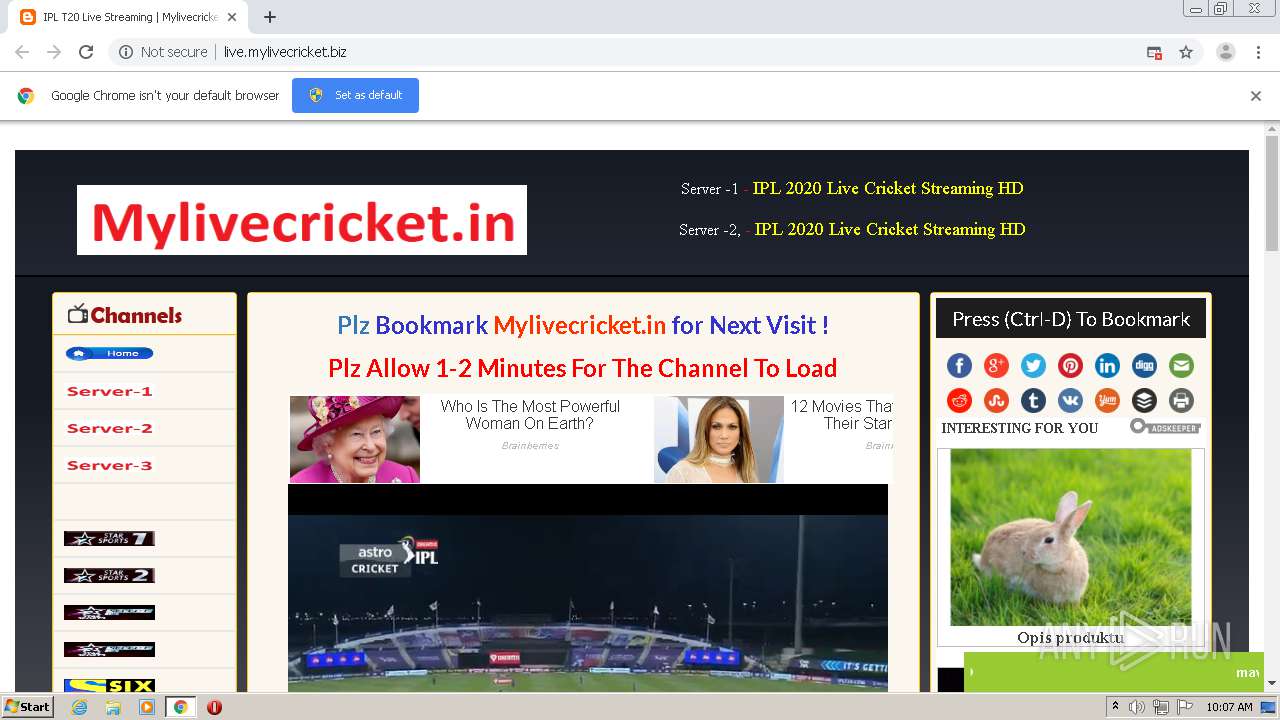Image resolution: width=1280 pixels, height=720 pixels.
Task: Open Adskeeper logo link
Action: coord(1165,427)
